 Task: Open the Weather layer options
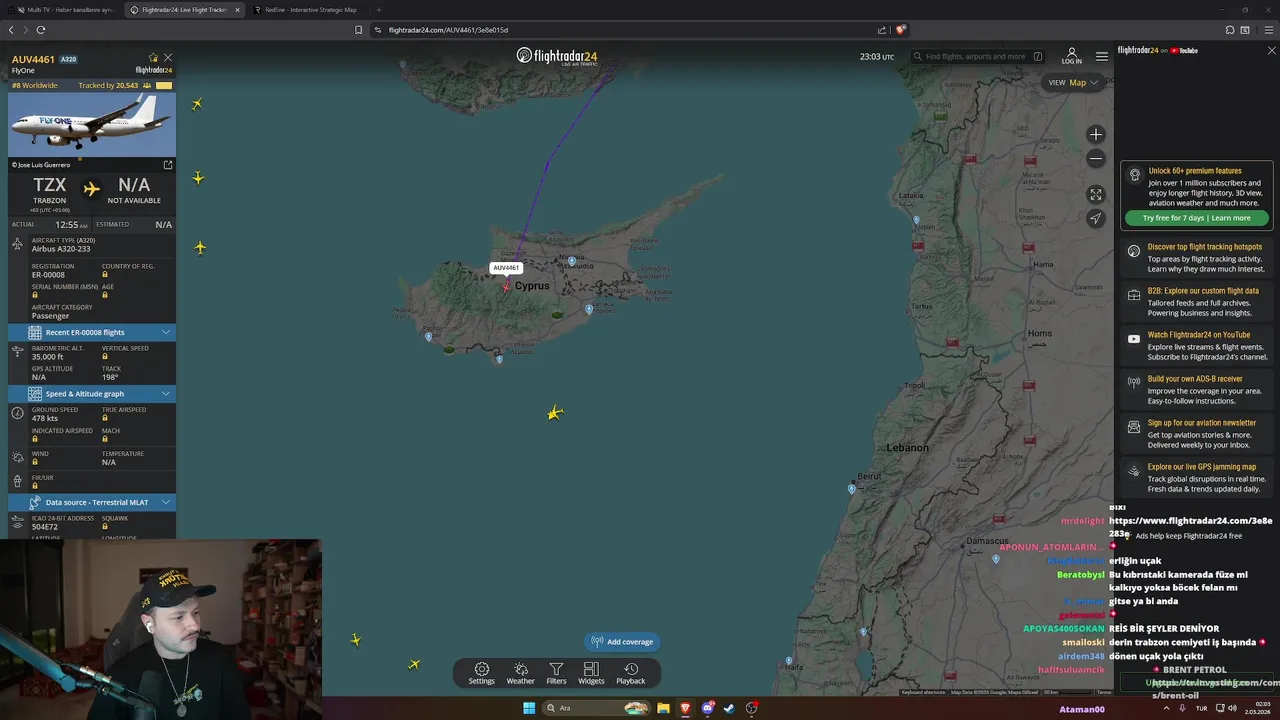point(520,673)
